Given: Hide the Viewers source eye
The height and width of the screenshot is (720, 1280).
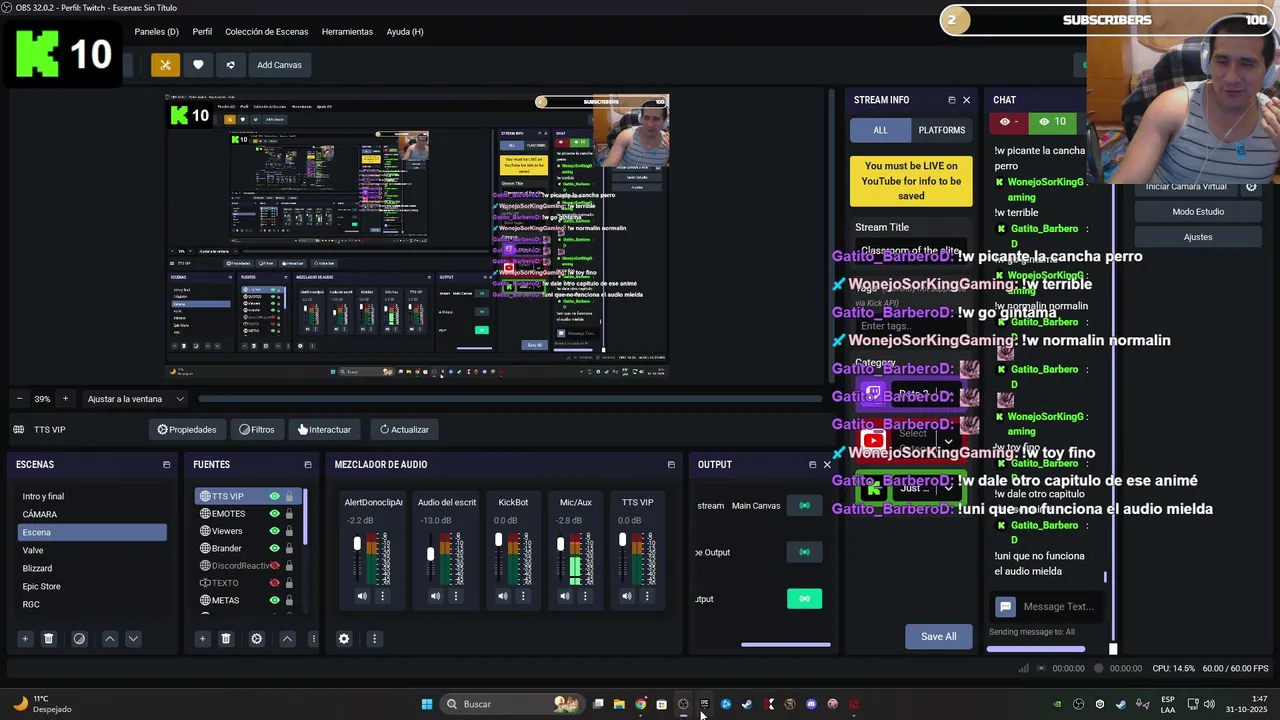Looking at the screenshot, I should (x=274, y=531).
